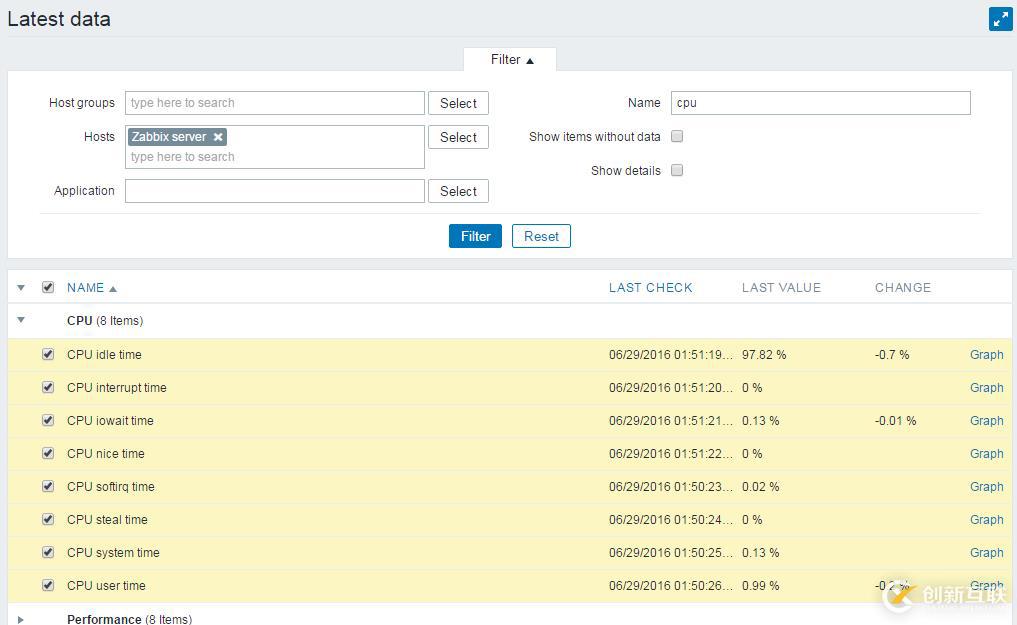Remove Zabbix server host with its x icon
The image size is (1017, 625).
pos(217,137)
